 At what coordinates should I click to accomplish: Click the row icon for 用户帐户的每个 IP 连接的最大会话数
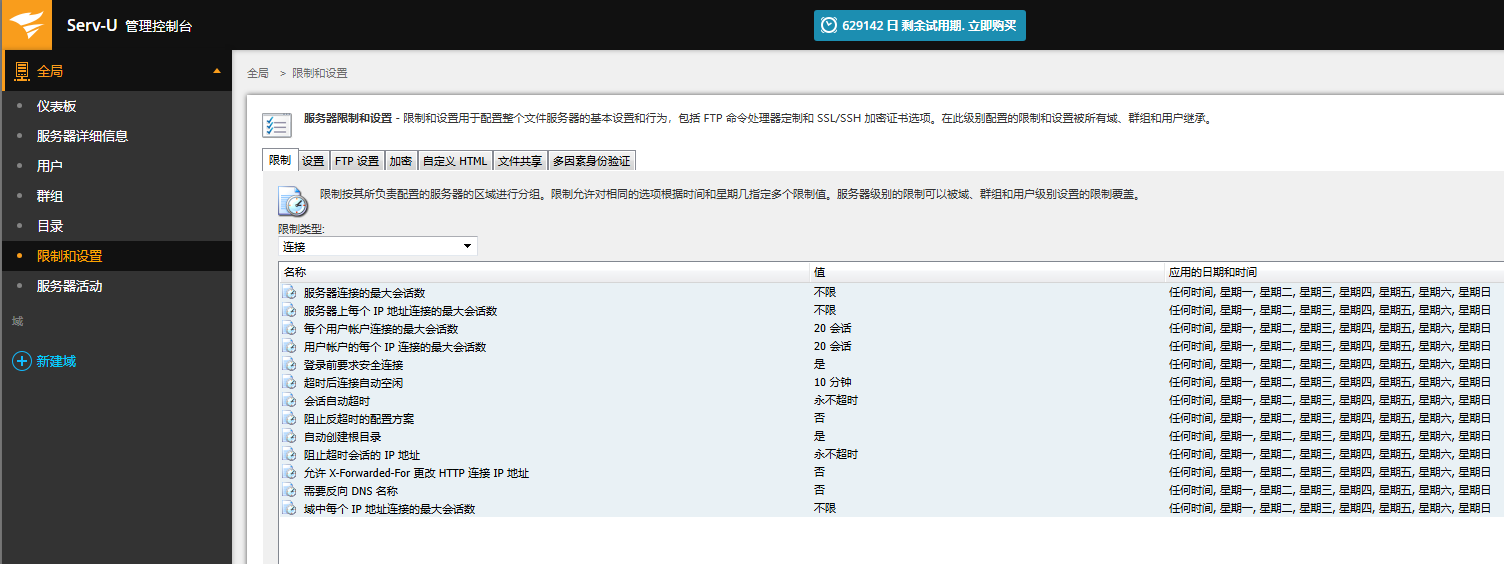click(x=289, y=347)
